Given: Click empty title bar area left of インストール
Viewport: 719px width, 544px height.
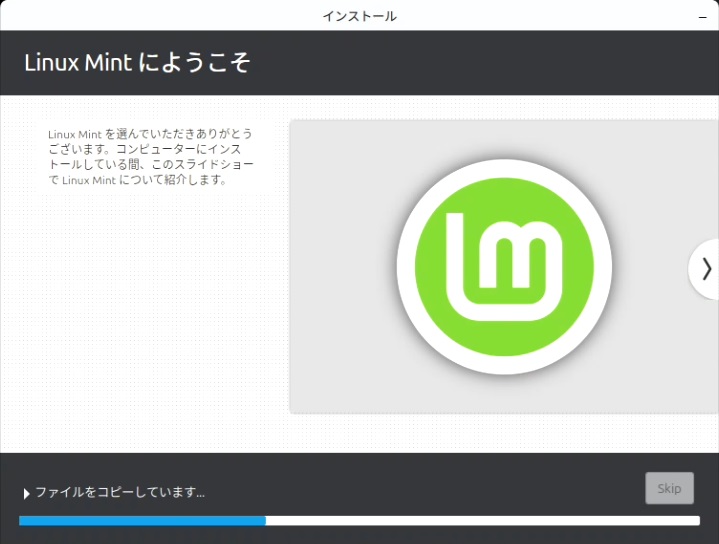Looking at the screenshot, I should pos(150,15).
